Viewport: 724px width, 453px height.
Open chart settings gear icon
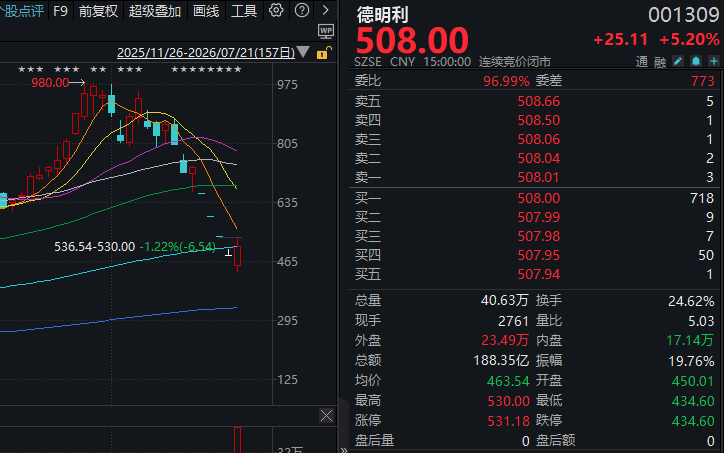click(x=276, y=10)
